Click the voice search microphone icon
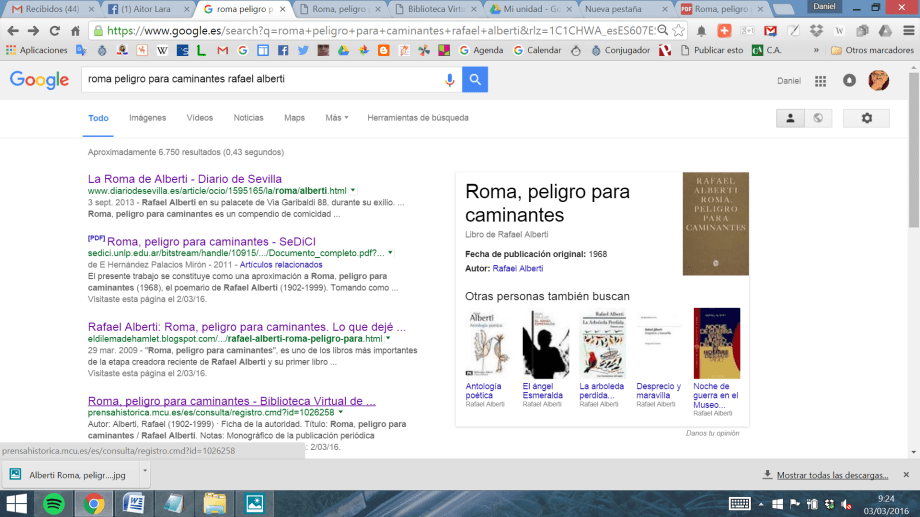 tap(449, 80)
